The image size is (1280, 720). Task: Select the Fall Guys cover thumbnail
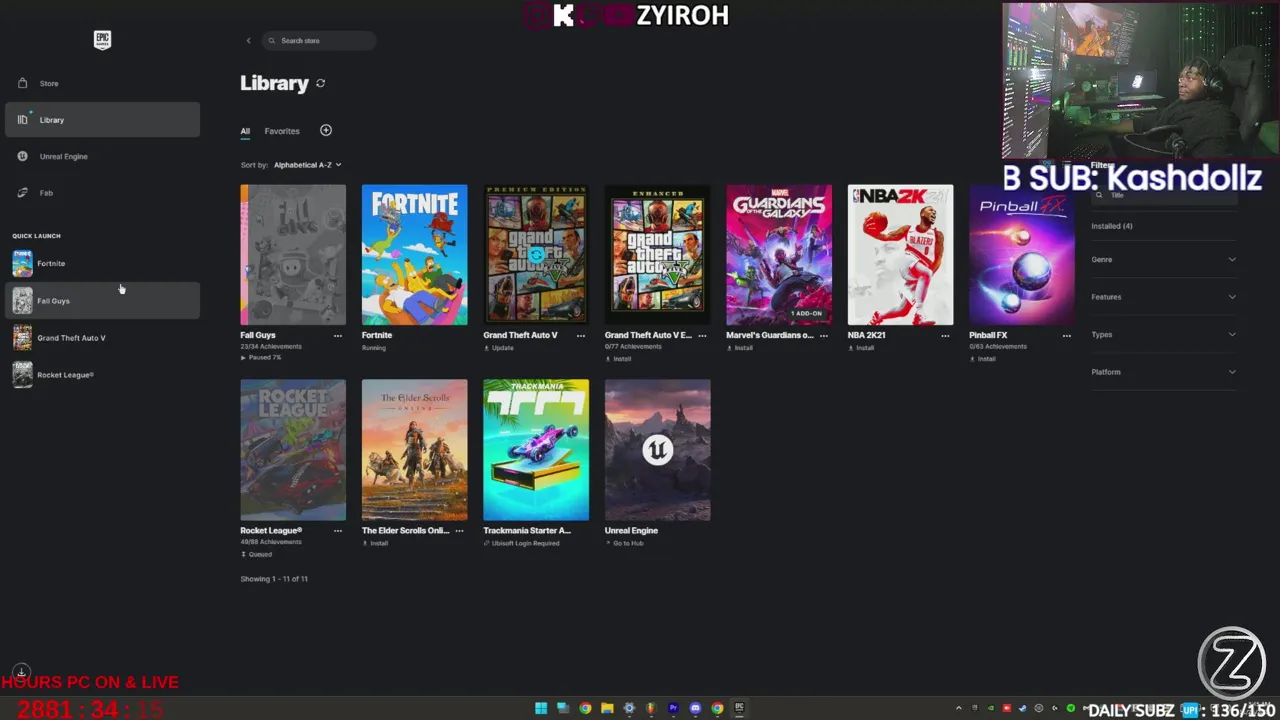coord(293,255)
